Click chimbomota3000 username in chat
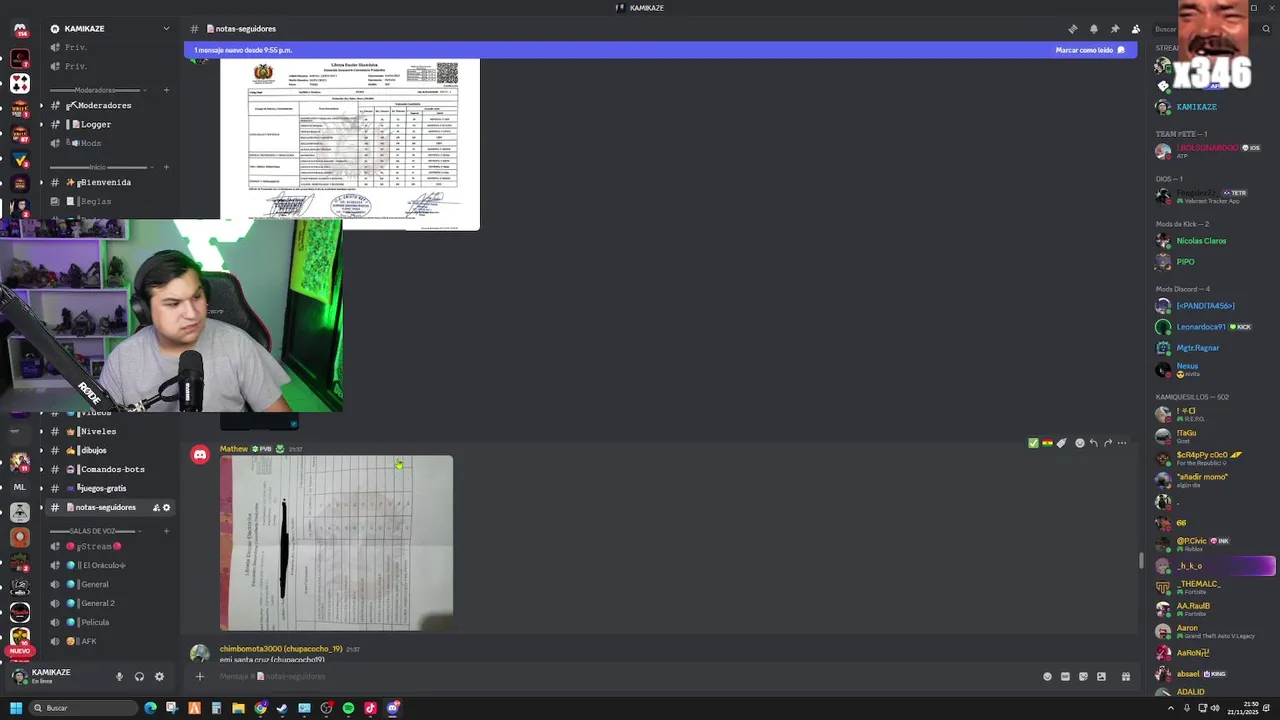This screenshot has width=1280, height=720. pos(281,649)
